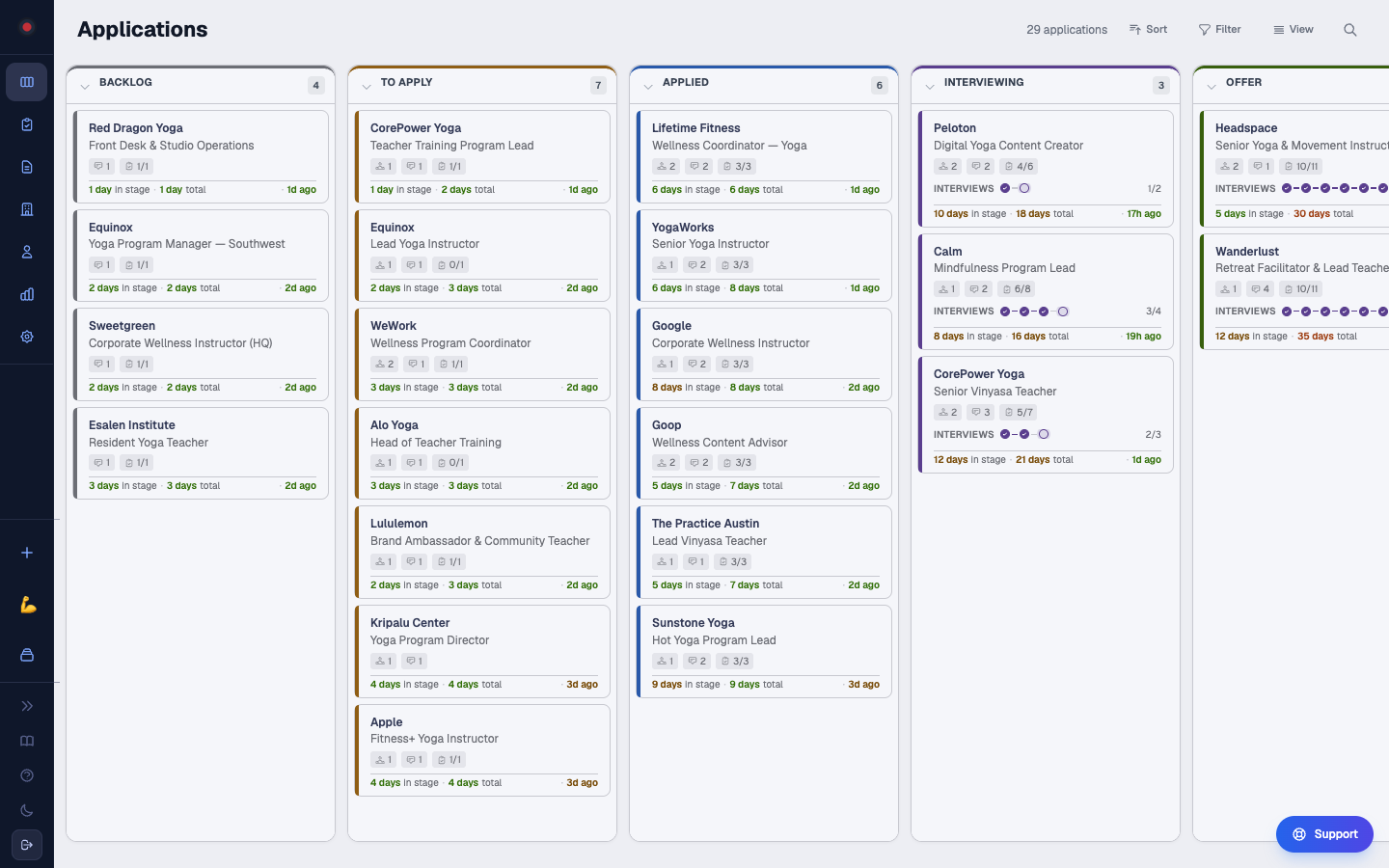The image size is (1389, 868).
Task: Click Calm interview progress dots
Action: click(x=1034, y=312)
